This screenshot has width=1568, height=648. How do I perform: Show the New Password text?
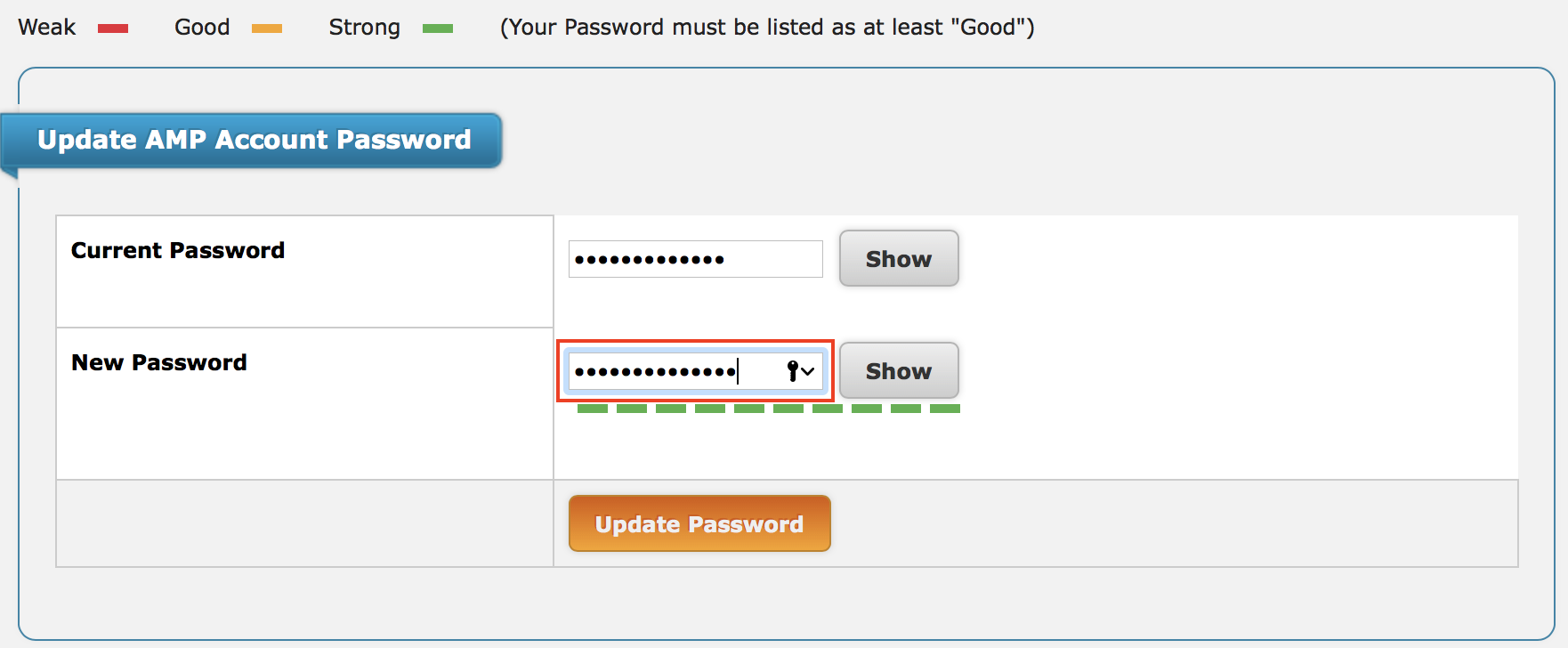[x=898, y=371]
